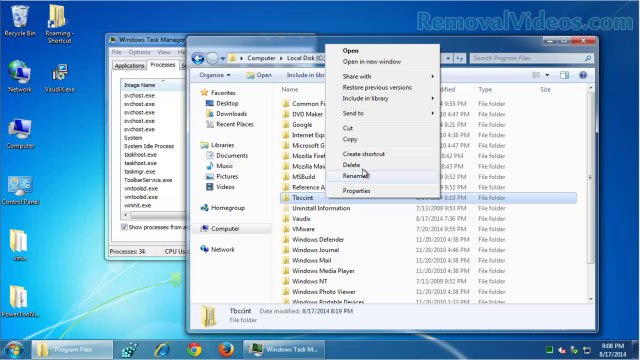Expand the Share with submenu
The height and width of the screenshot is (360, 640).
(x=383, y=76)
